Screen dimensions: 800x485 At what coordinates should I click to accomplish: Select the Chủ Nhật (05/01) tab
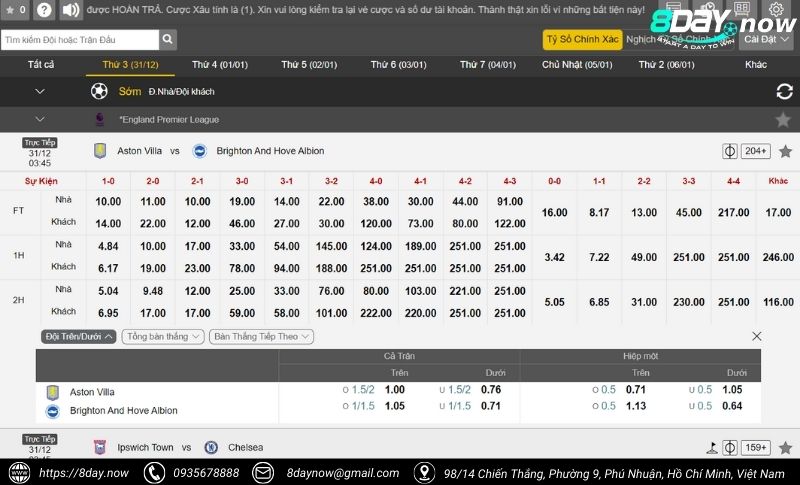[576, 65]
